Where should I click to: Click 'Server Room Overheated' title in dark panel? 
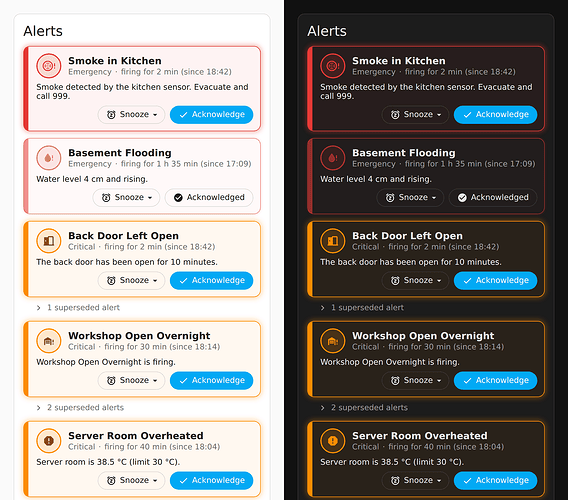coord(420,436)
